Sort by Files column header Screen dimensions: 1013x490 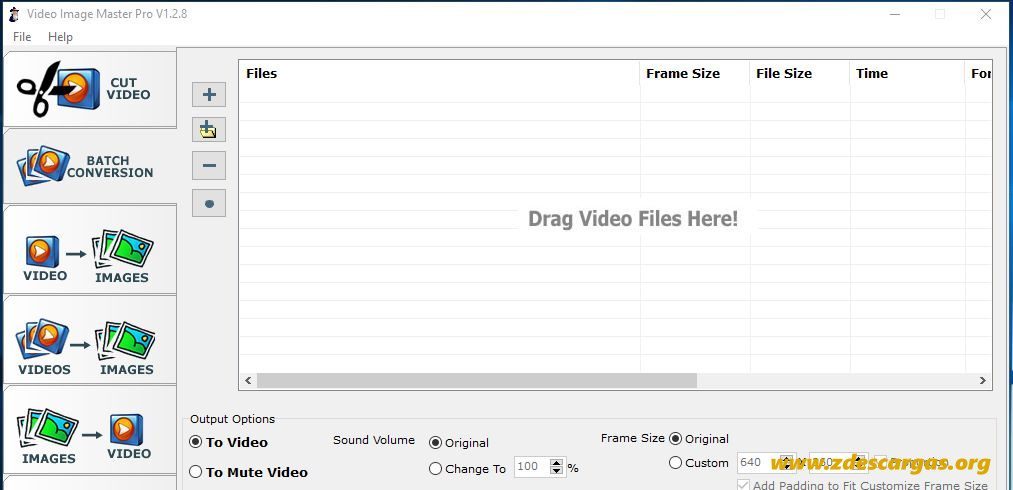[x=439, y=74]
